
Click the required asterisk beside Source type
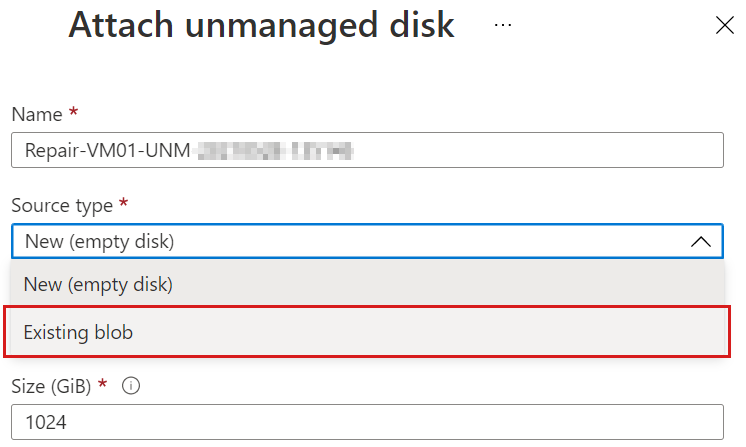tap(123, 204)
